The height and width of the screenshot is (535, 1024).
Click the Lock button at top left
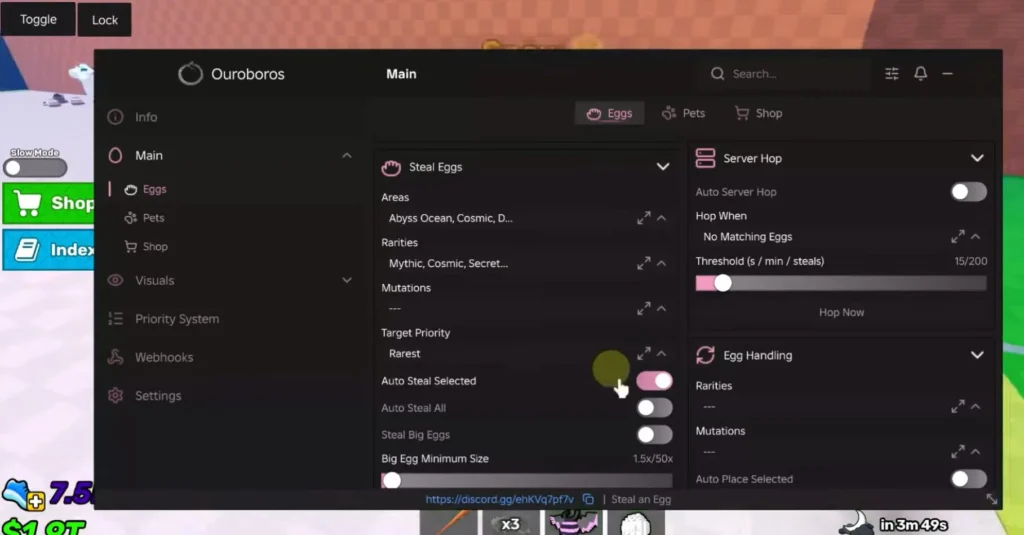point(104,20)
